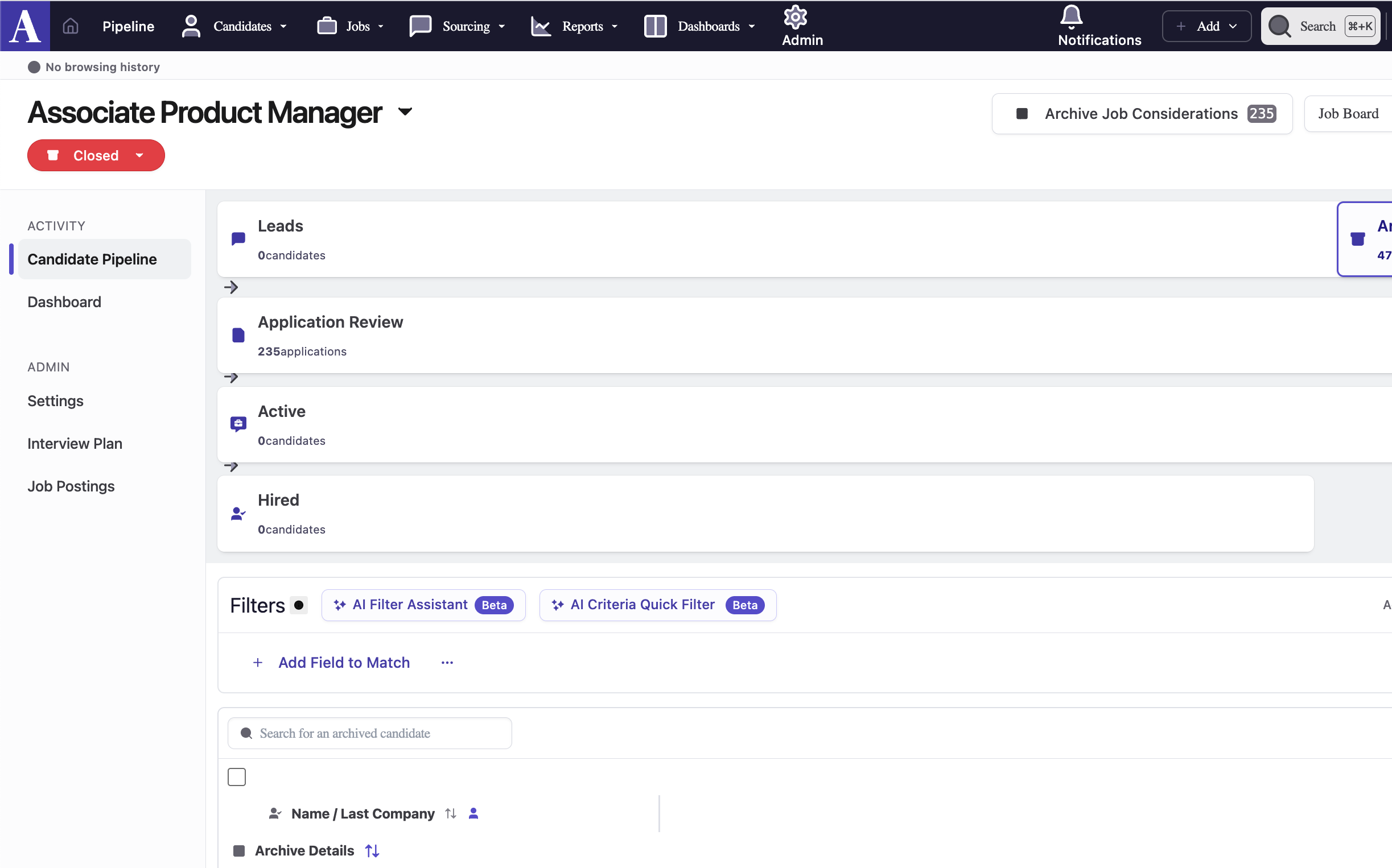Select Interview Plan in sidebar
The image size is (1392, 868).
coord(75,443)
